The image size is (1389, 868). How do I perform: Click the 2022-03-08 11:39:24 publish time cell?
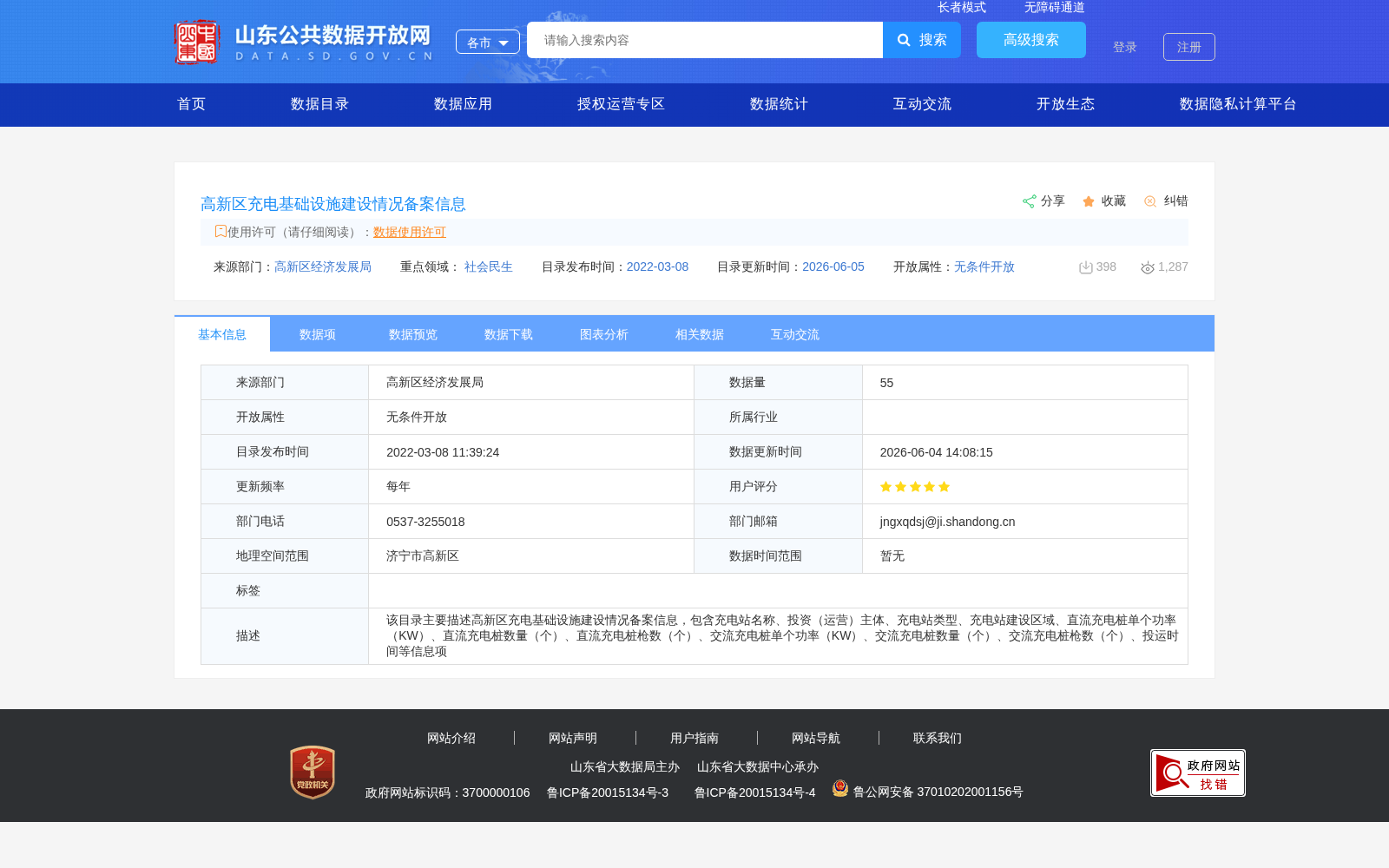point(531,452)
